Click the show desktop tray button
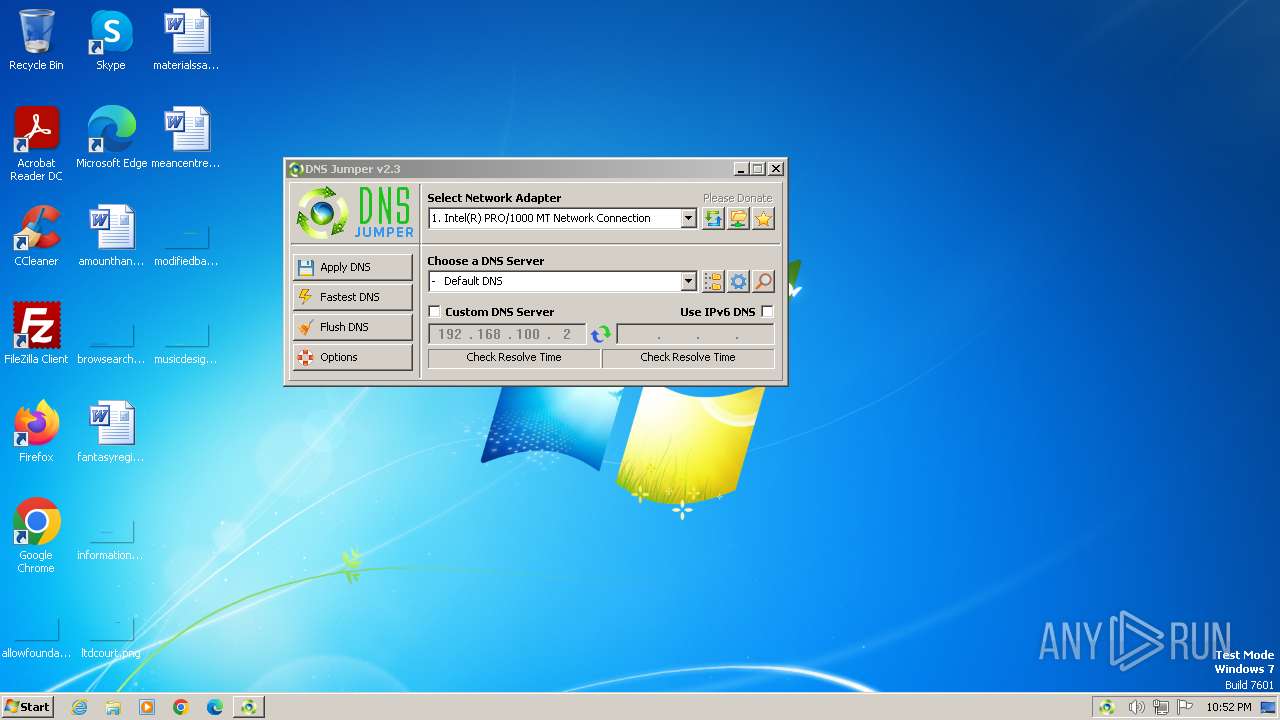This screenshot has width=1280, height=720. point(1269,707)
